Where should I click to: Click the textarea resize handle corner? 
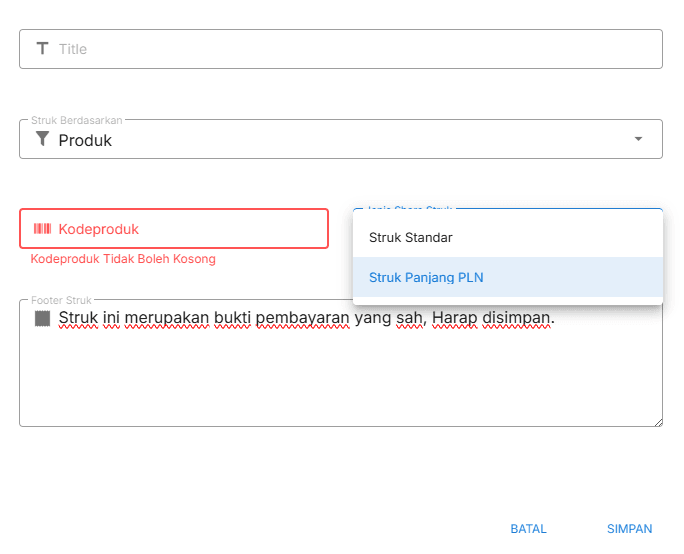657,422
